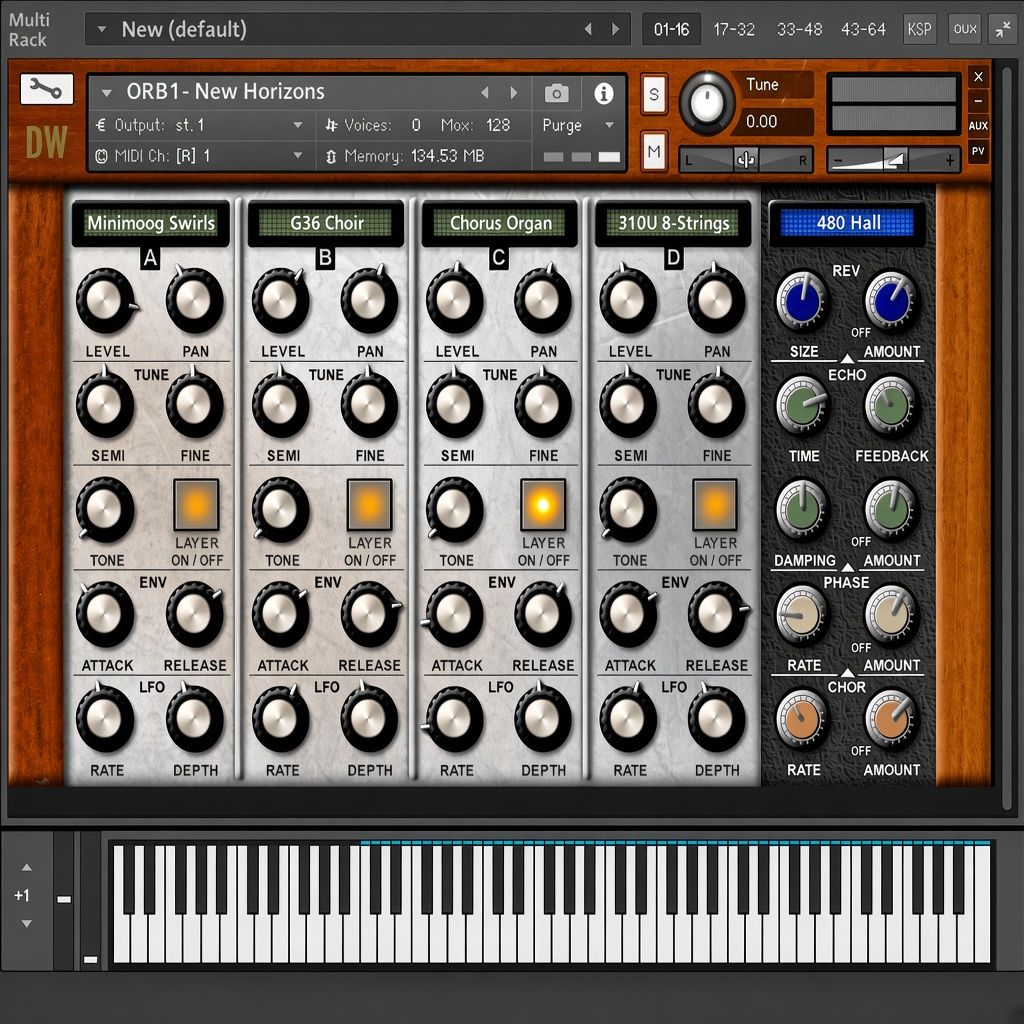Open the ORB1 instrument name dropdown
This screenshot has width=1024, height=1024.
click(107, 93)
